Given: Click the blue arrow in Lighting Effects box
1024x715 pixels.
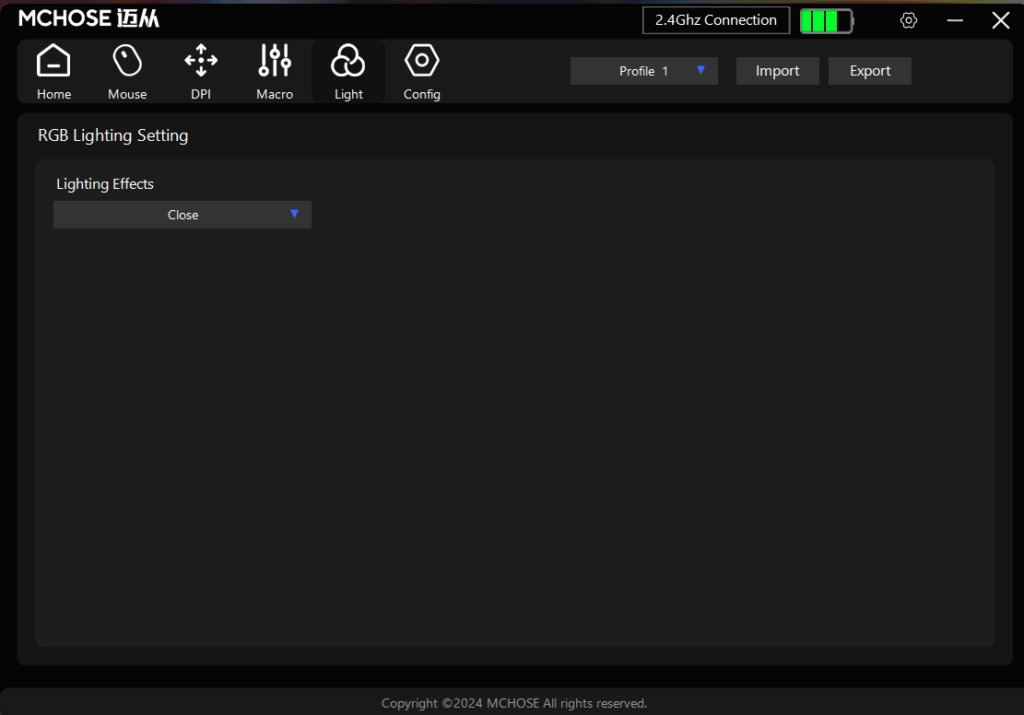Looking at the screenshot, I should pos(294,214).
